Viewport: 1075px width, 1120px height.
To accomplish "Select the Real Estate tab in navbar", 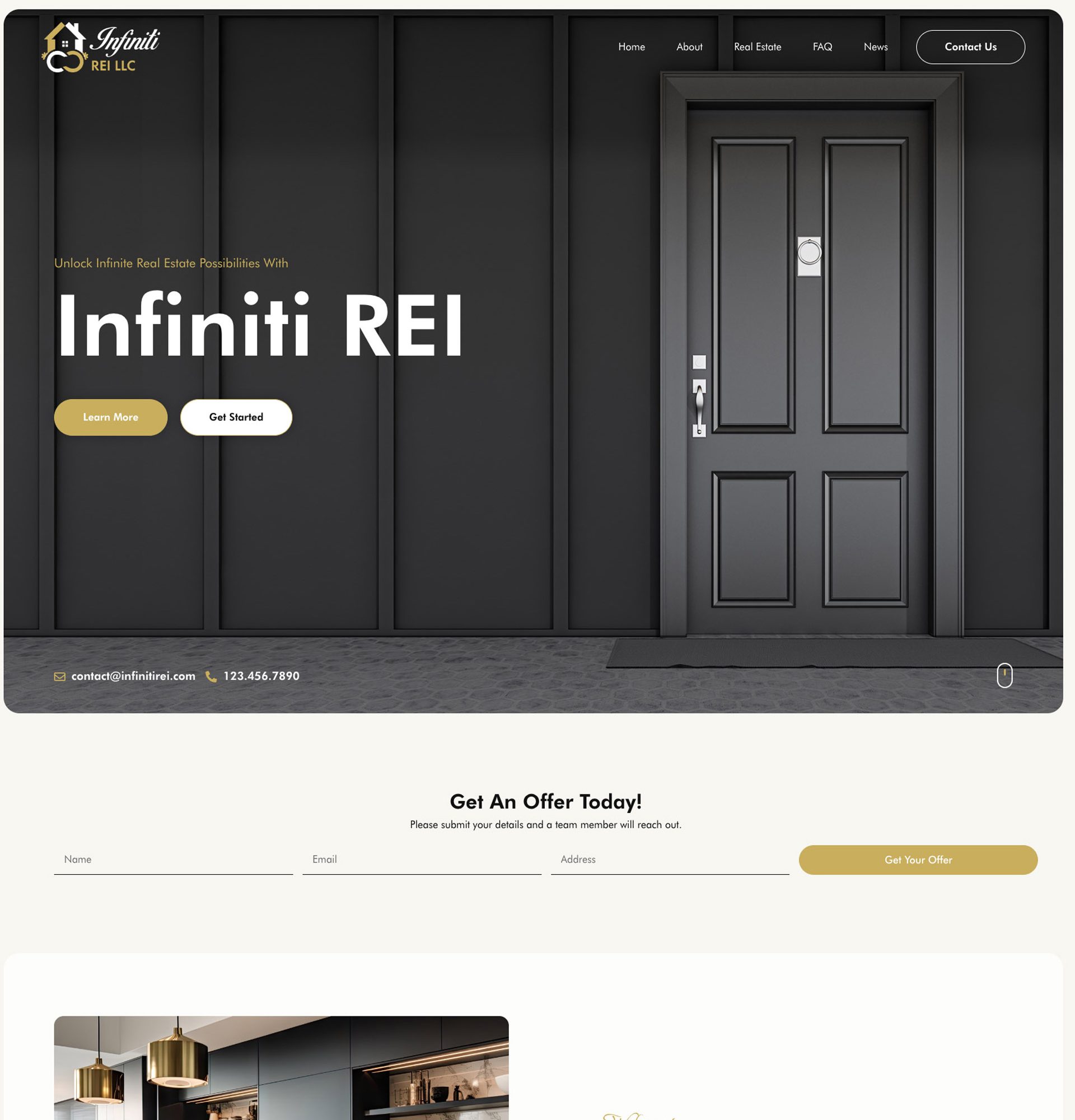I will [x=757, y=46].
